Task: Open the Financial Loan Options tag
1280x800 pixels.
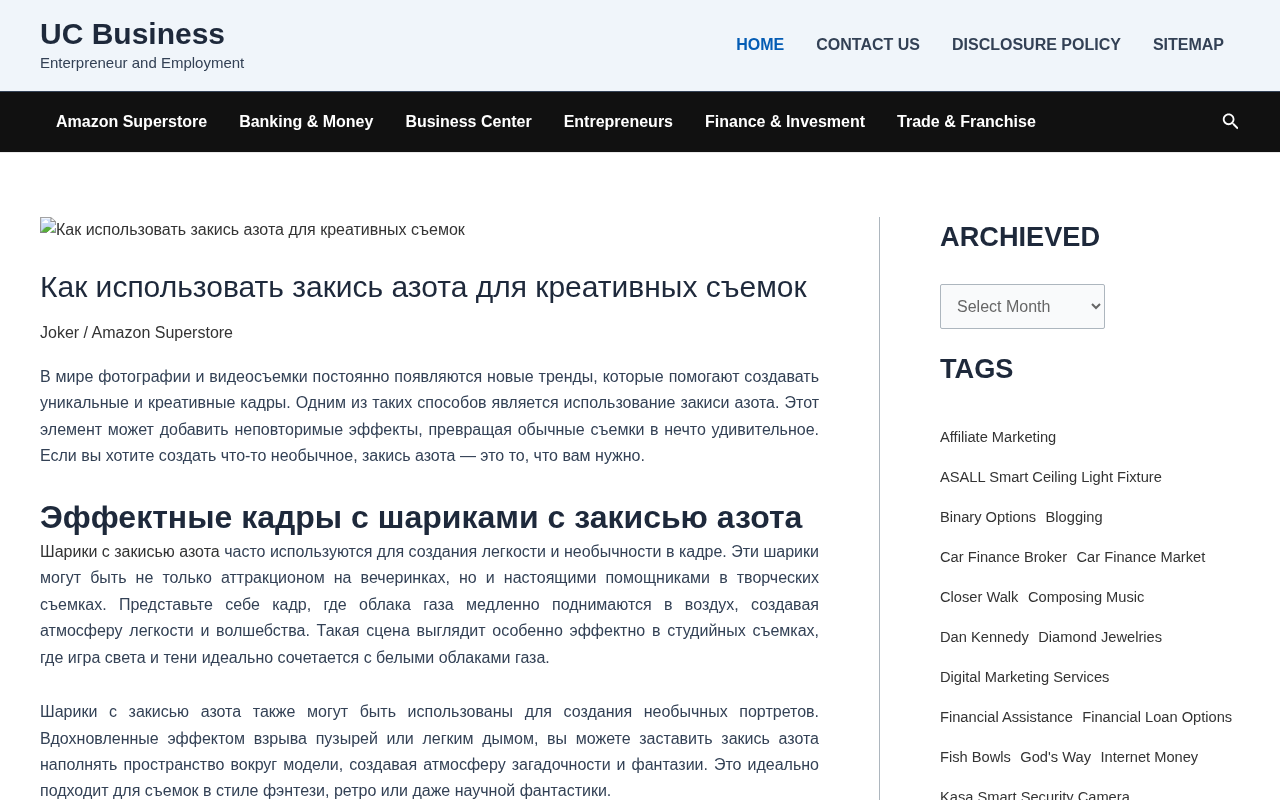Action: tap(1157, 717)
